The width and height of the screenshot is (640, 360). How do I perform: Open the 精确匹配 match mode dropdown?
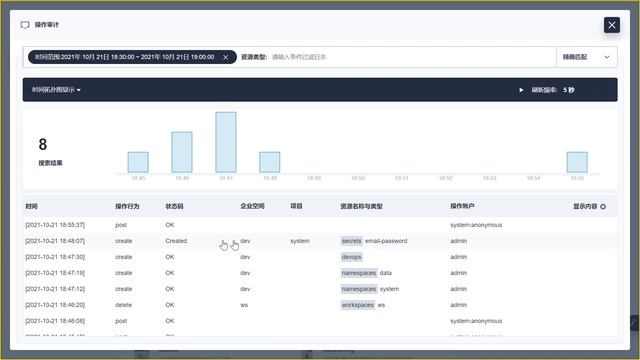586,57
